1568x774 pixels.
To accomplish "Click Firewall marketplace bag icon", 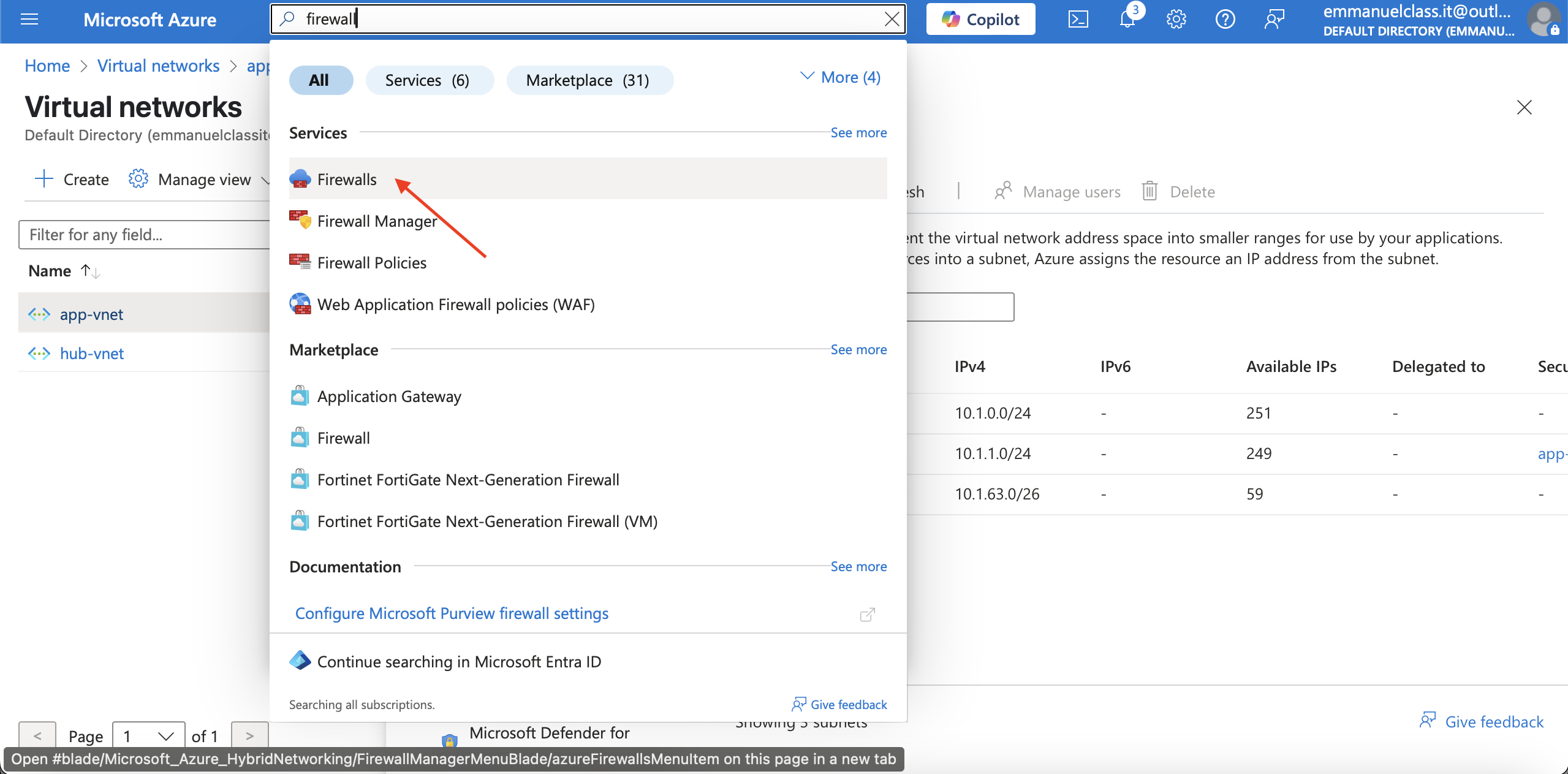I will point(300,437).
